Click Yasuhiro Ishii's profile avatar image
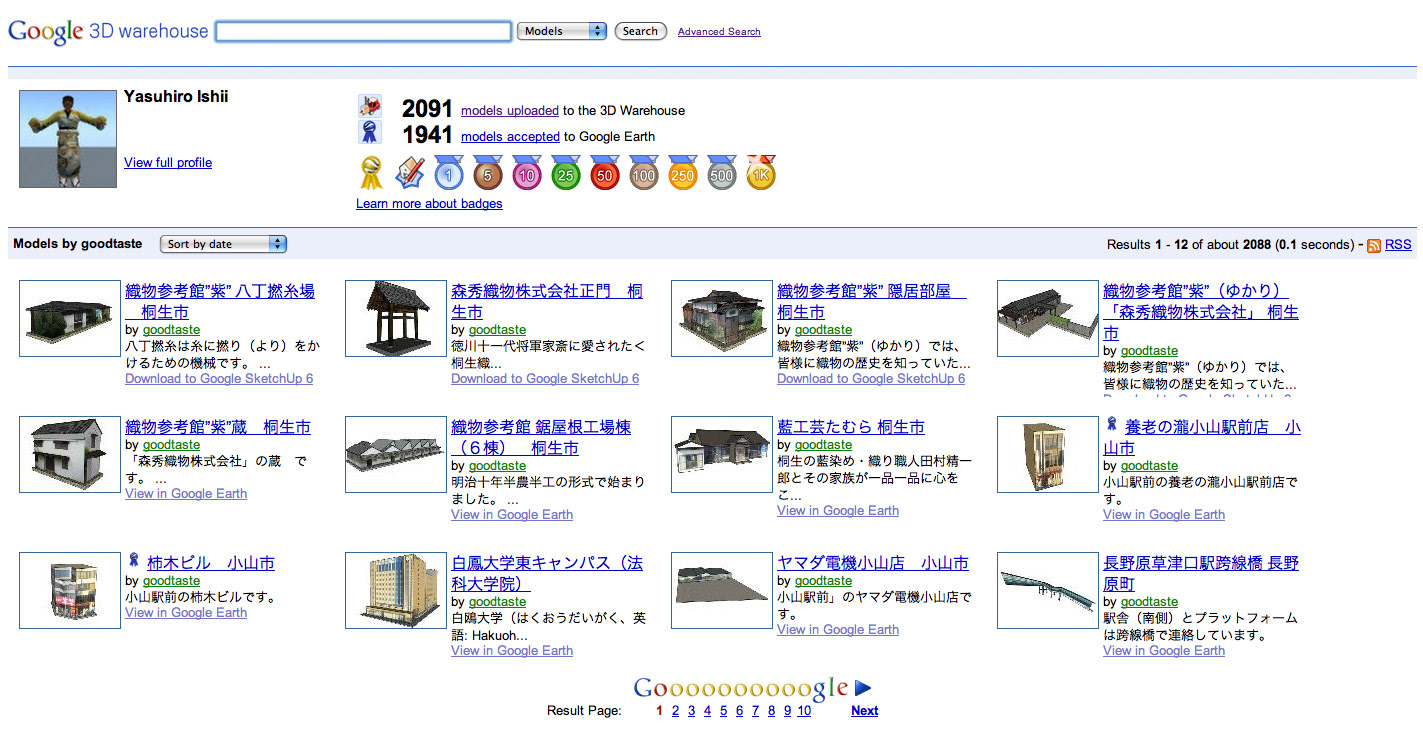The width and height of the screenshot is (1423, 745). 68,139
